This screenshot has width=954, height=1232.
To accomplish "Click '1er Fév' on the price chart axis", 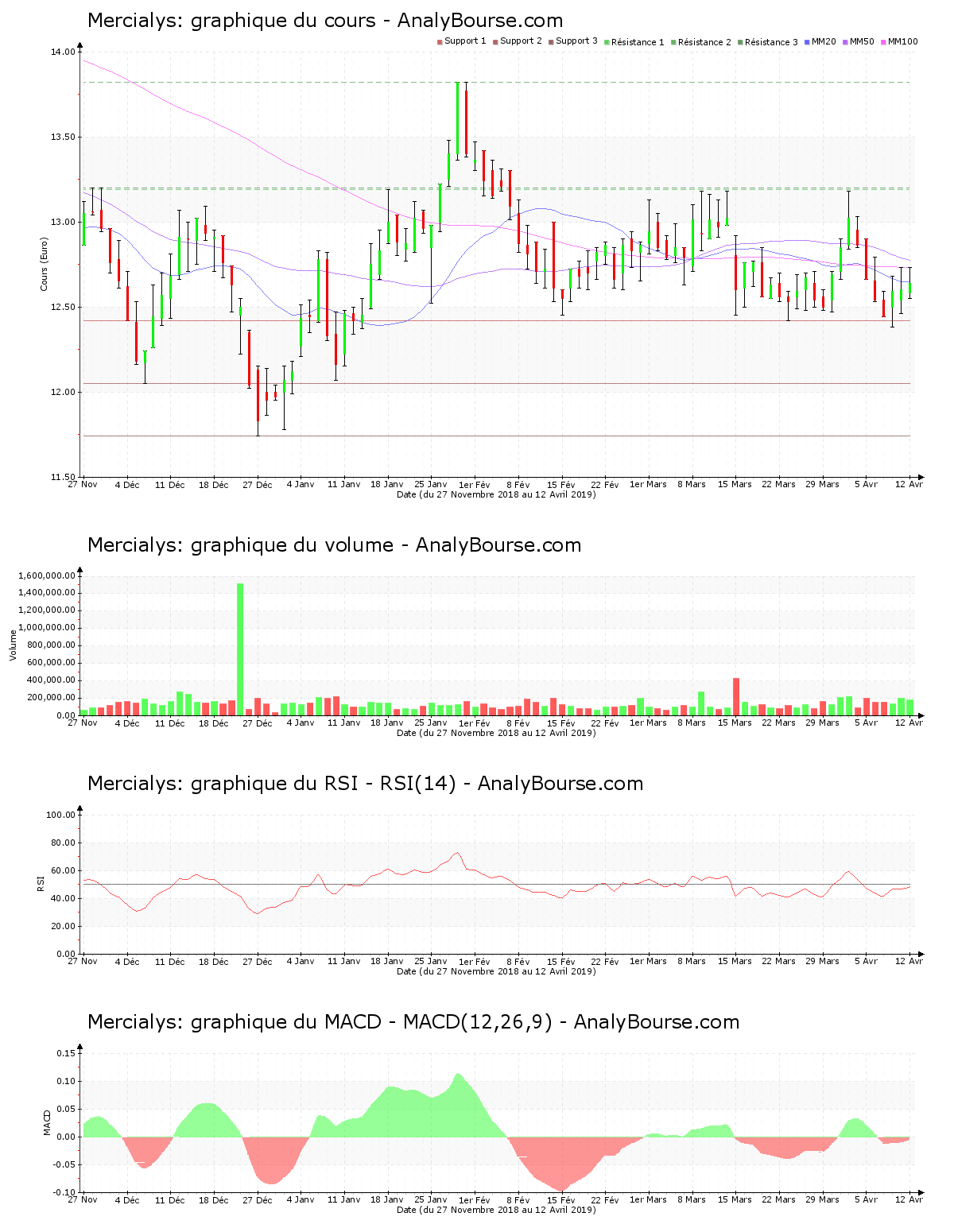I will coord(475,485).
